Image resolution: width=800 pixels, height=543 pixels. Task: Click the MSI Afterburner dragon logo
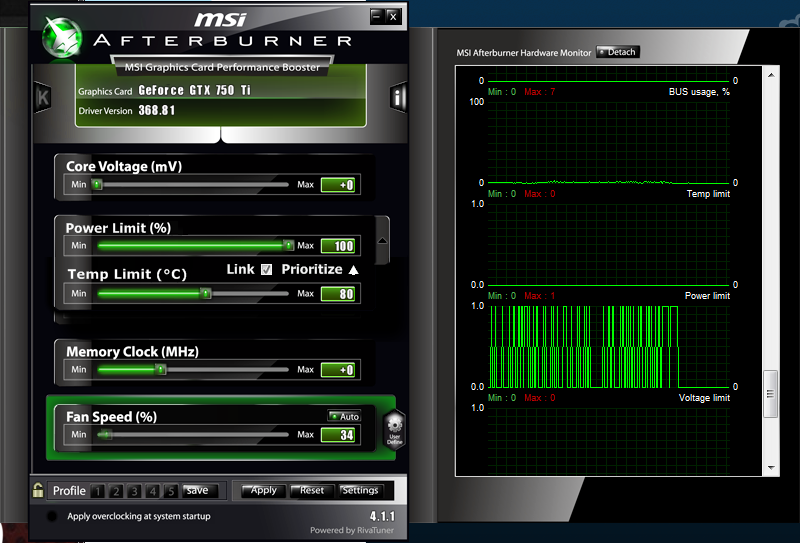point(62,37)
